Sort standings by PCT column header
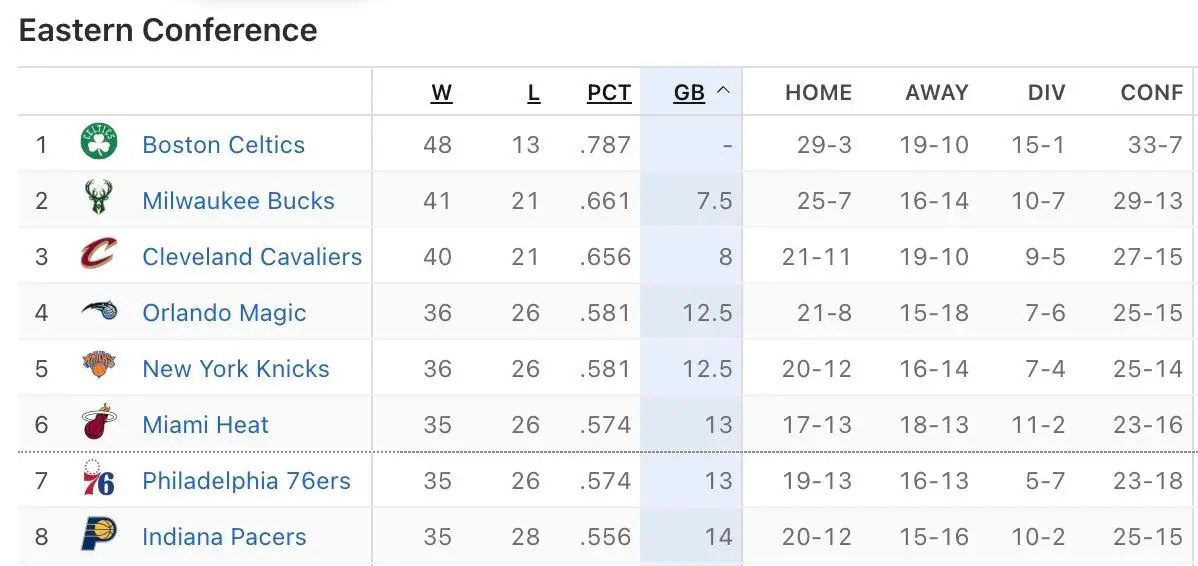Viewport: 1198px width, 566px height. click(609, 93)
